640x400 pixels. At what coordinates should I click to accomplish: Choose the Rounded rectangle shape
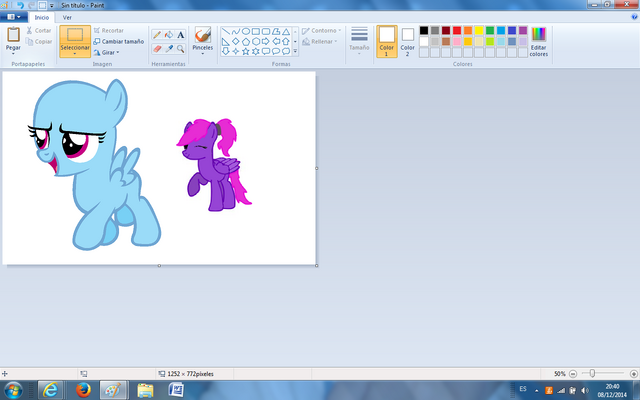point(266,31)
